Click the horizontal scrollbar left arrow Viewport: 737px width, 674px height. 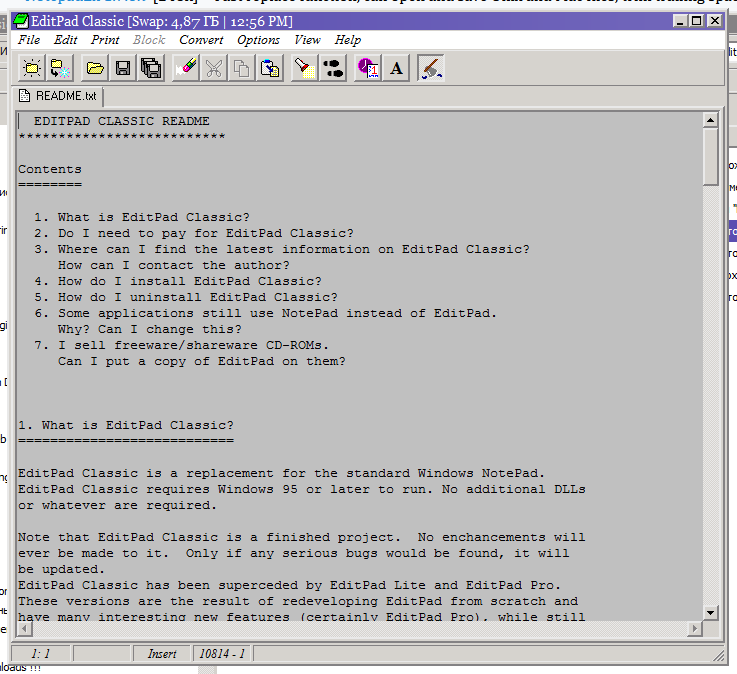[24, 628]
